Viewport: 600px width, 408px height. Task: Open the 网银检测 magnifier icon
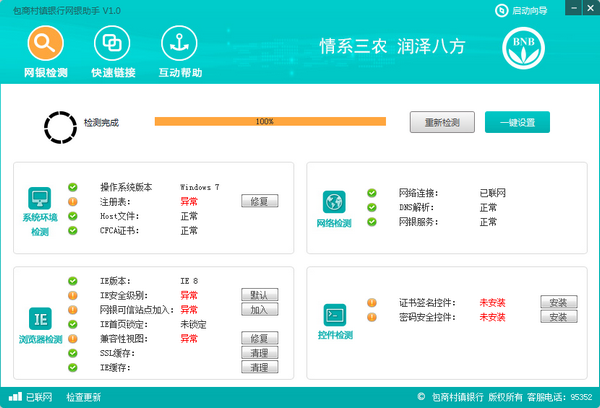46,43
